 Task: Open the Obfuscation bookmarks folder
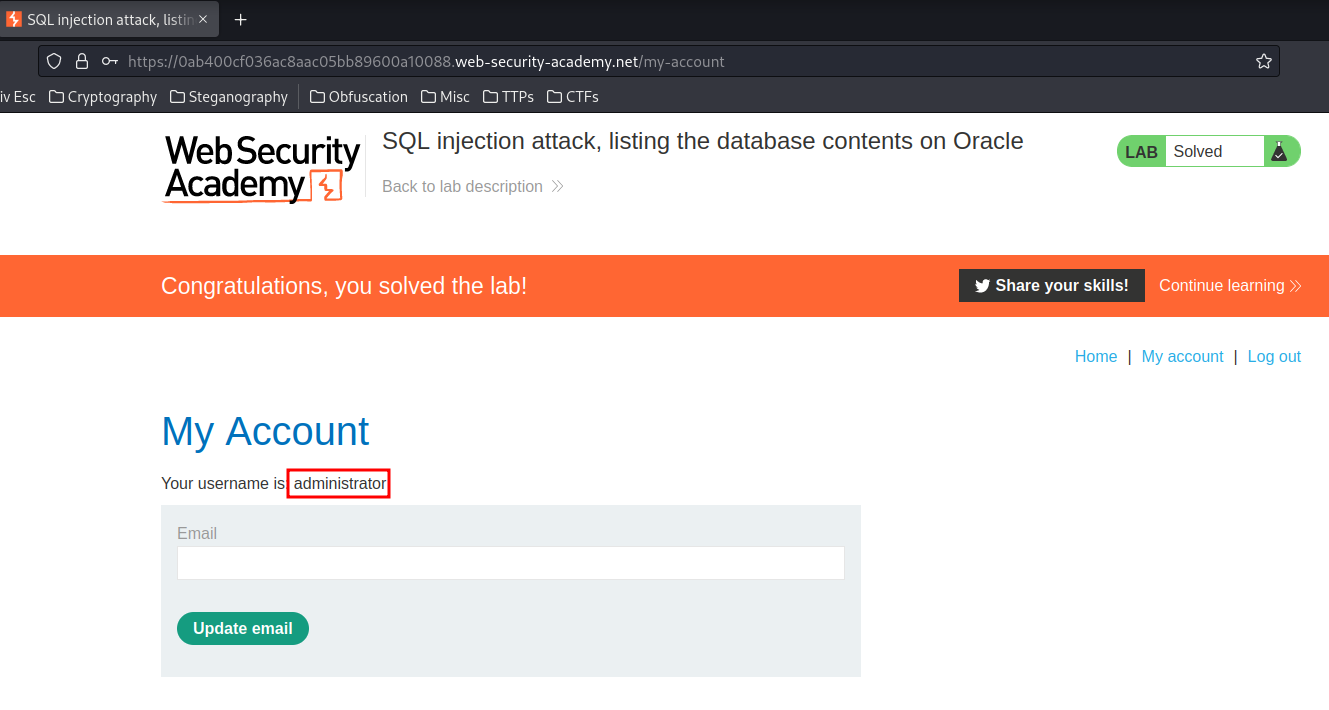click(x=359, y=97)
